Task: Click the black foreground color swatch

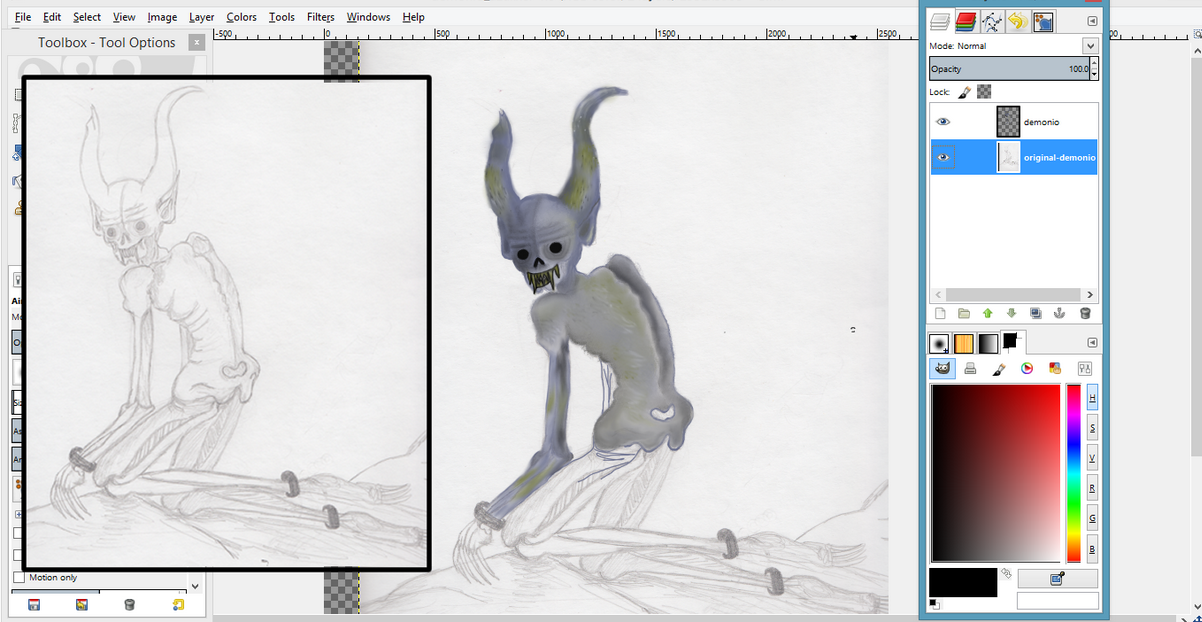Action: 962,582
